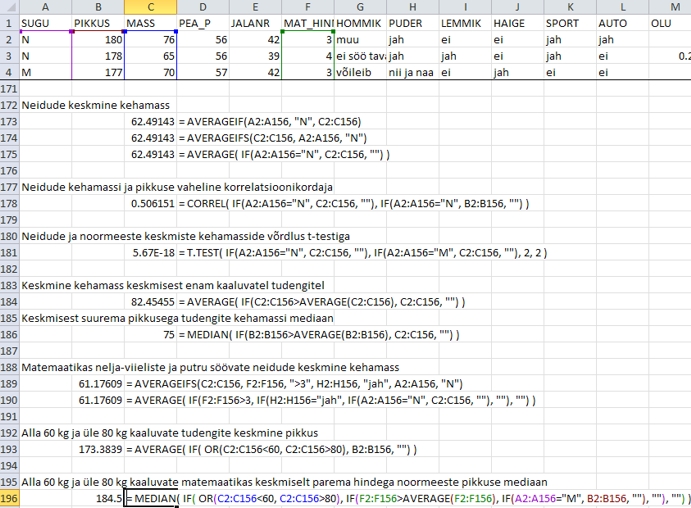The width and height of the screenshot is (691, 508).
Task: Select row 184 header
Action: [10, 302]
